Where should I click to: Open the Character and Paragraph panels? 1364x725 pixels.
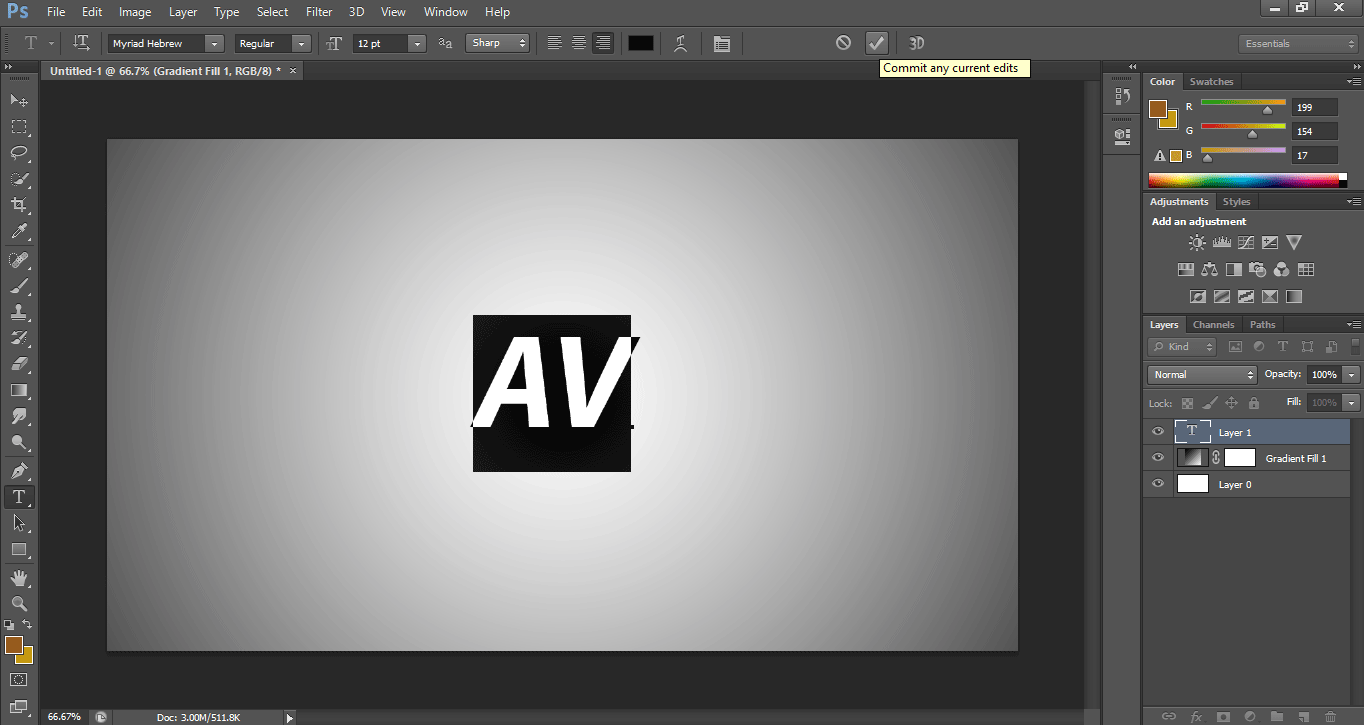pyautogui.click(x=722, y=43)
